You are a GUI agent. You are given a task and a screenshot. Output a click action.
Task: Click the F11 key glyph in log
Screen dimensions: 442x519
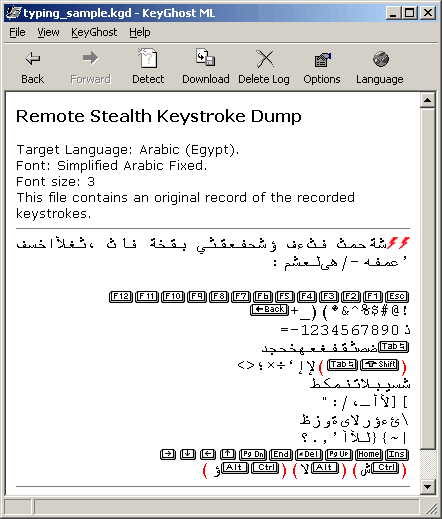click(x=147, y=296)
